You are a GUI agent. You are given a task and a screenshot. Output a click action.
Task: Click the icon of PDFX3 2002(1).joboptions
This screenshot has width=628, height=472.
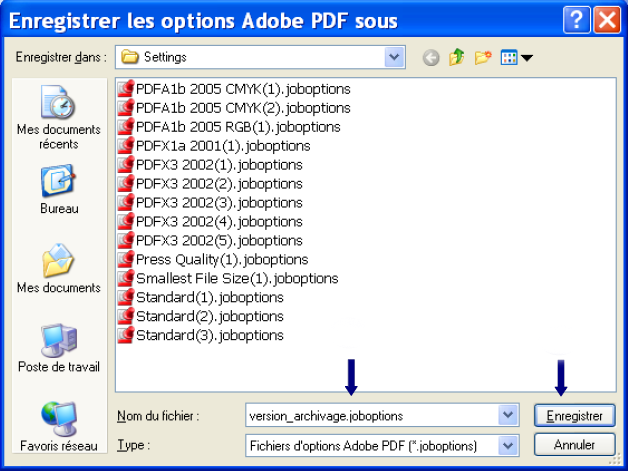click(126, 164)
